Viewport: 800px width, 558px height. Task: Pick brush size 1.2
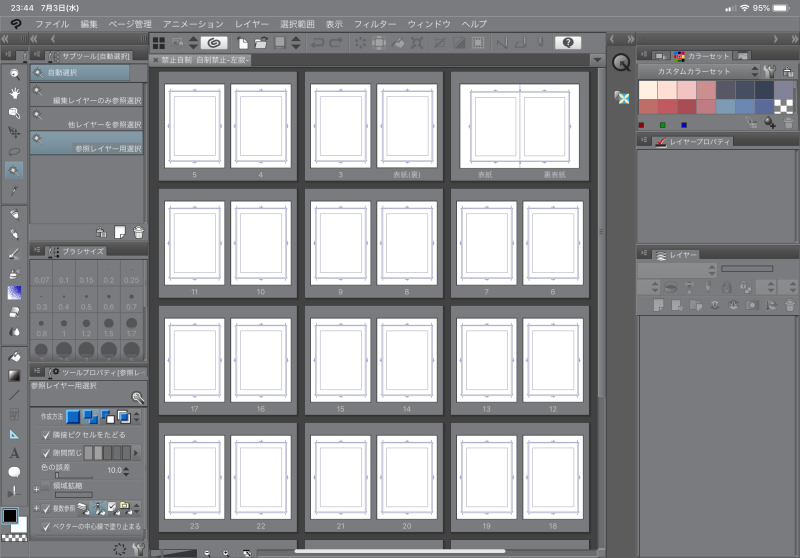pyautogui.click(x=86, y=327)
